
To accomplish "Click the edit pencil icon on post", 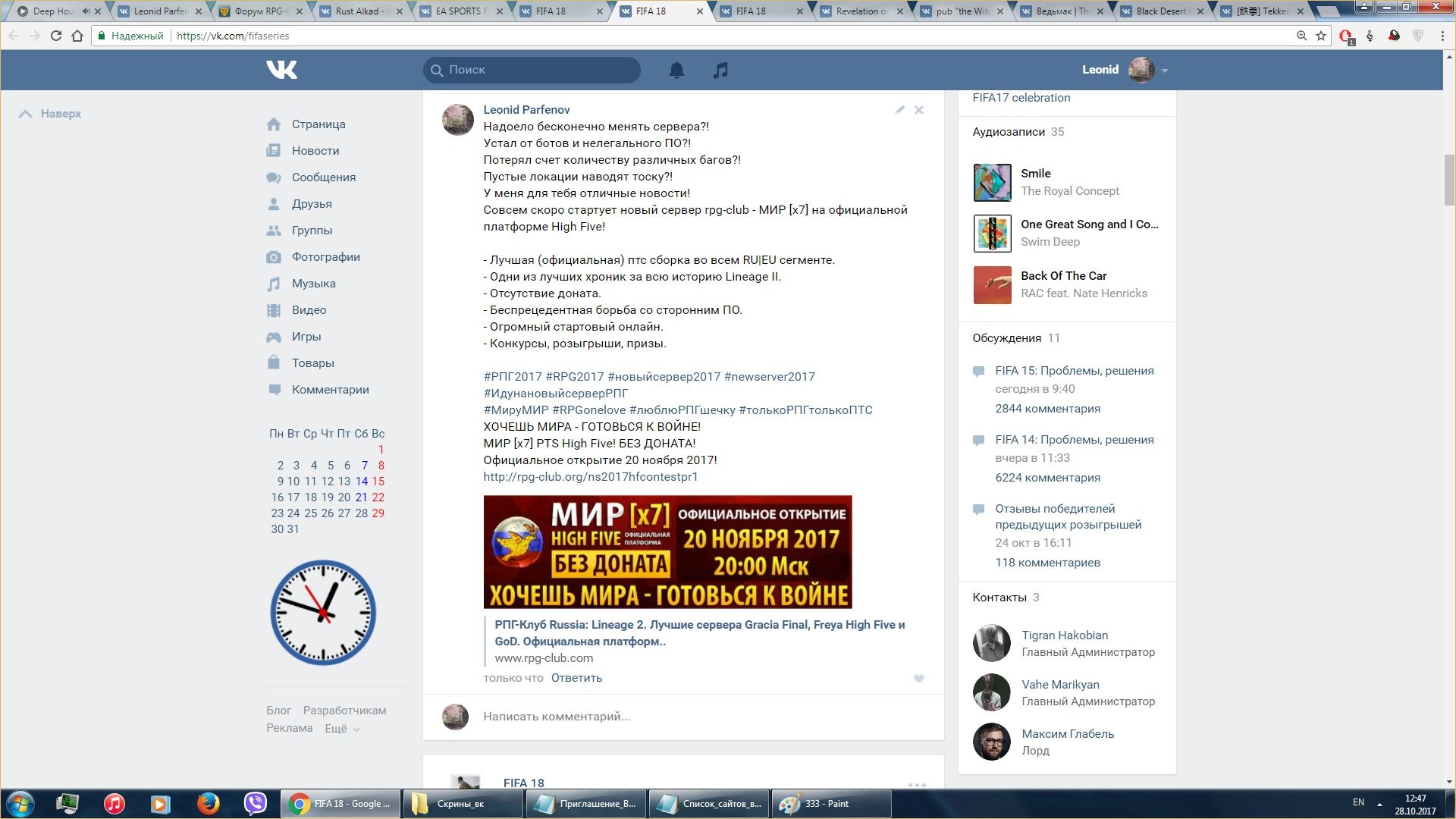I will (899, 110).
